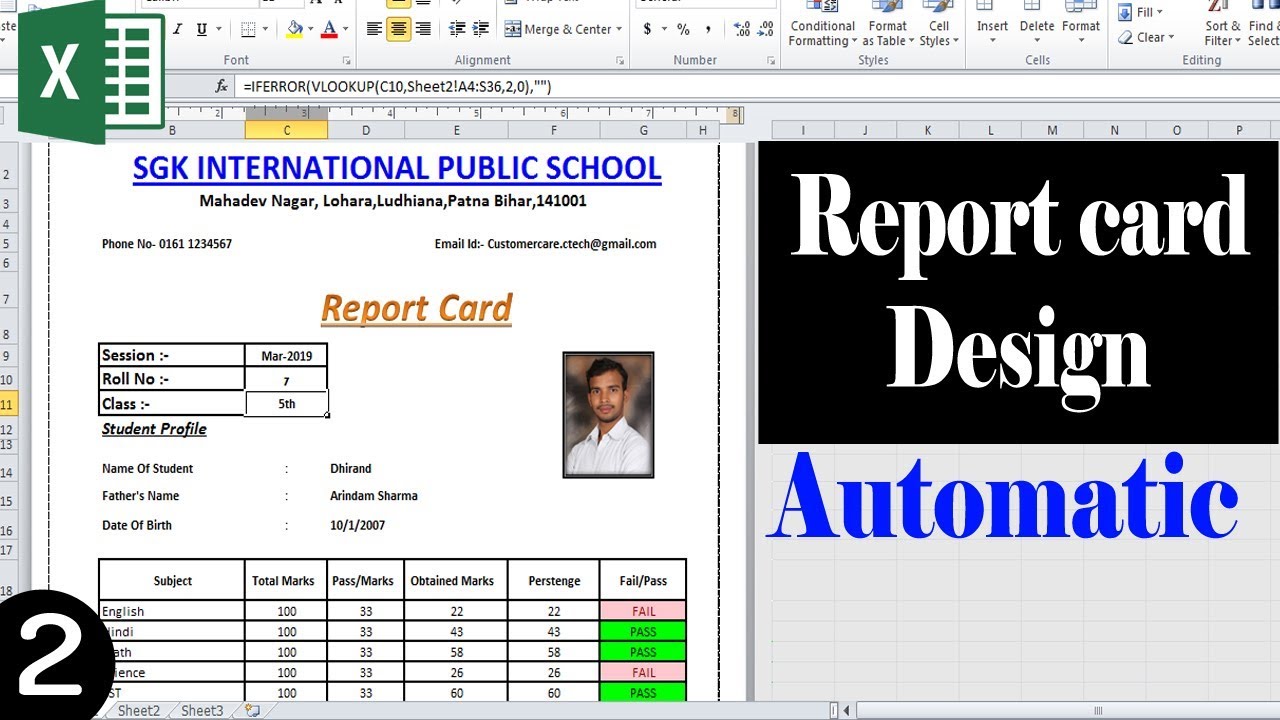Apply the red font color icon
Image resolution: width=1280 pixels, height=720 pixels.
(330, 29)
